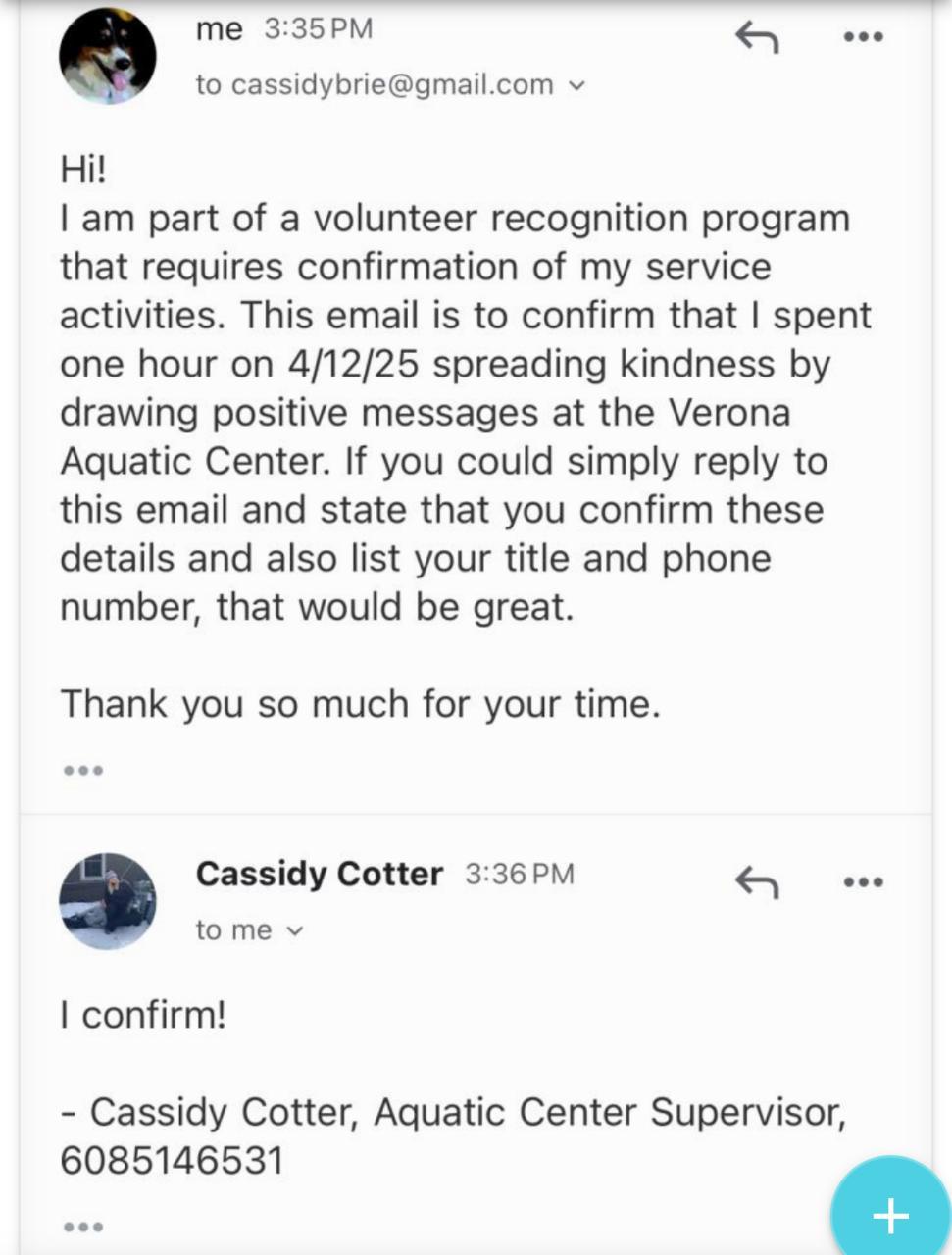Tap the 4/12/25 date in message

pyautogui.click(x=354, y=364)
